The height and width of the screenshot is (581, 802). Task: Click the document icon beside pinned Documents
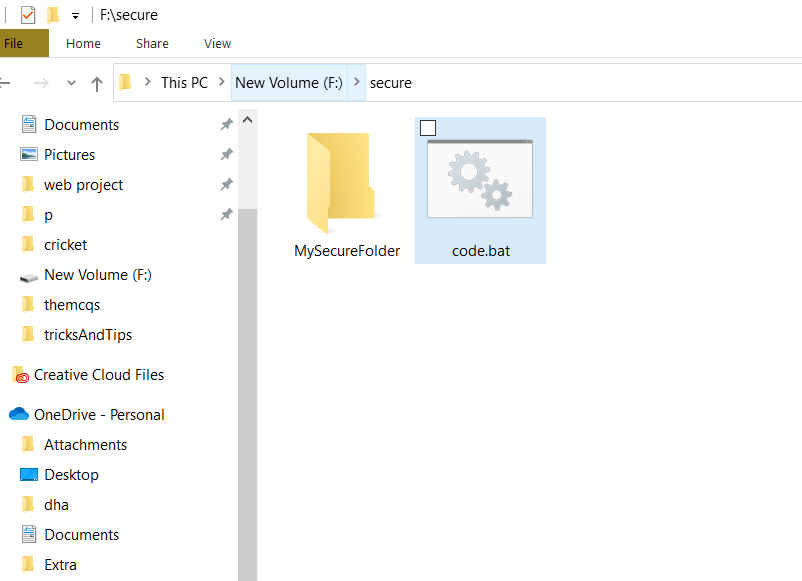point(29,124)
